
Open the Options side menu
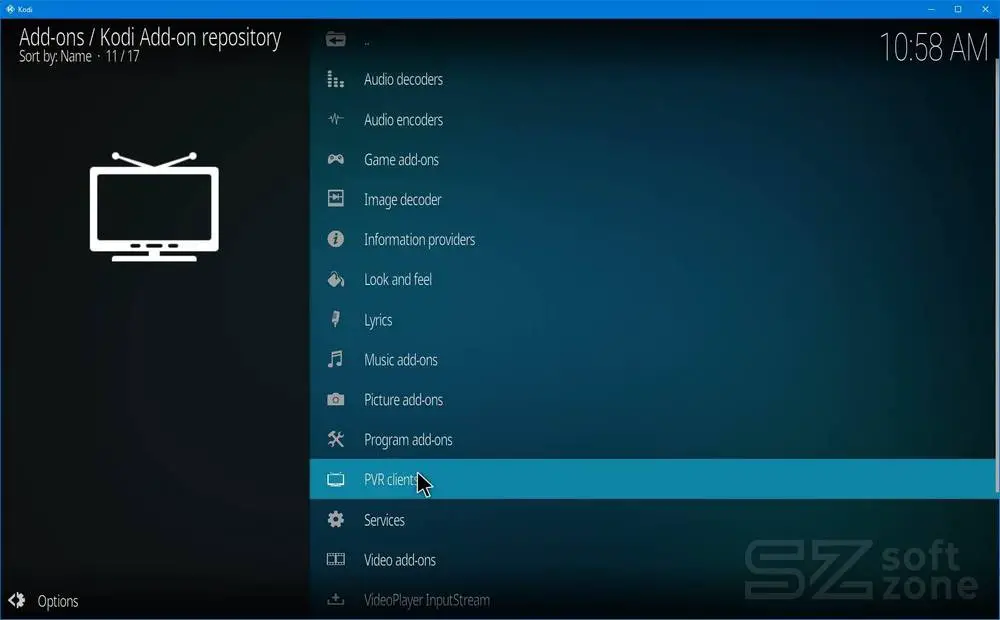pos(43,601)
